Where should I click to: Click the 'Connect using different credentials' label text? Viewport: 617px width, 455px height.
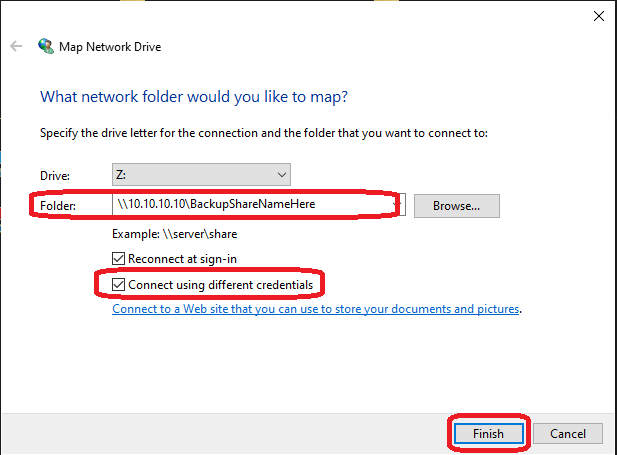(x=221, y=285)
